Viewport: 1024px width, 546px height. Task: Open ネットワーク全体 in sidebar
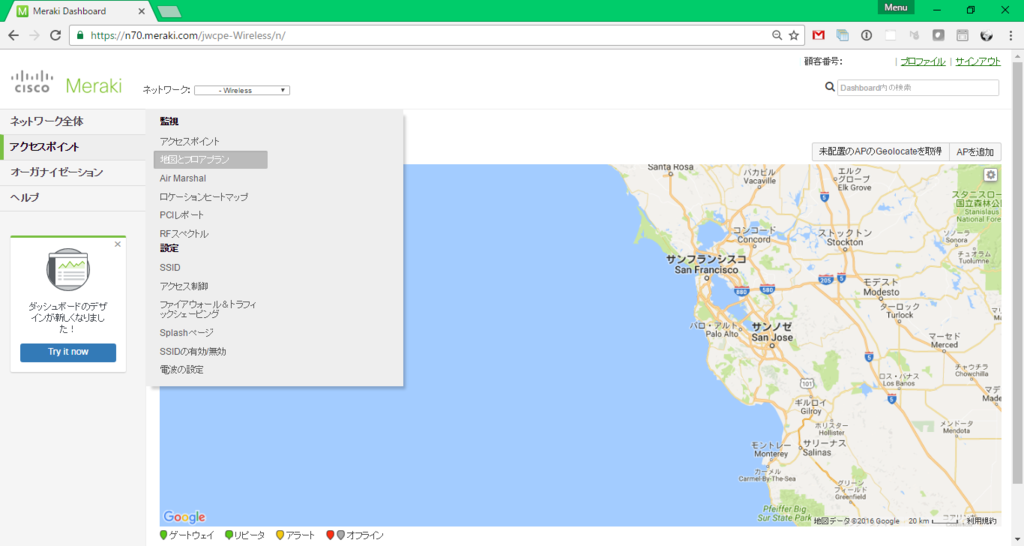click(x=72, y=121)
